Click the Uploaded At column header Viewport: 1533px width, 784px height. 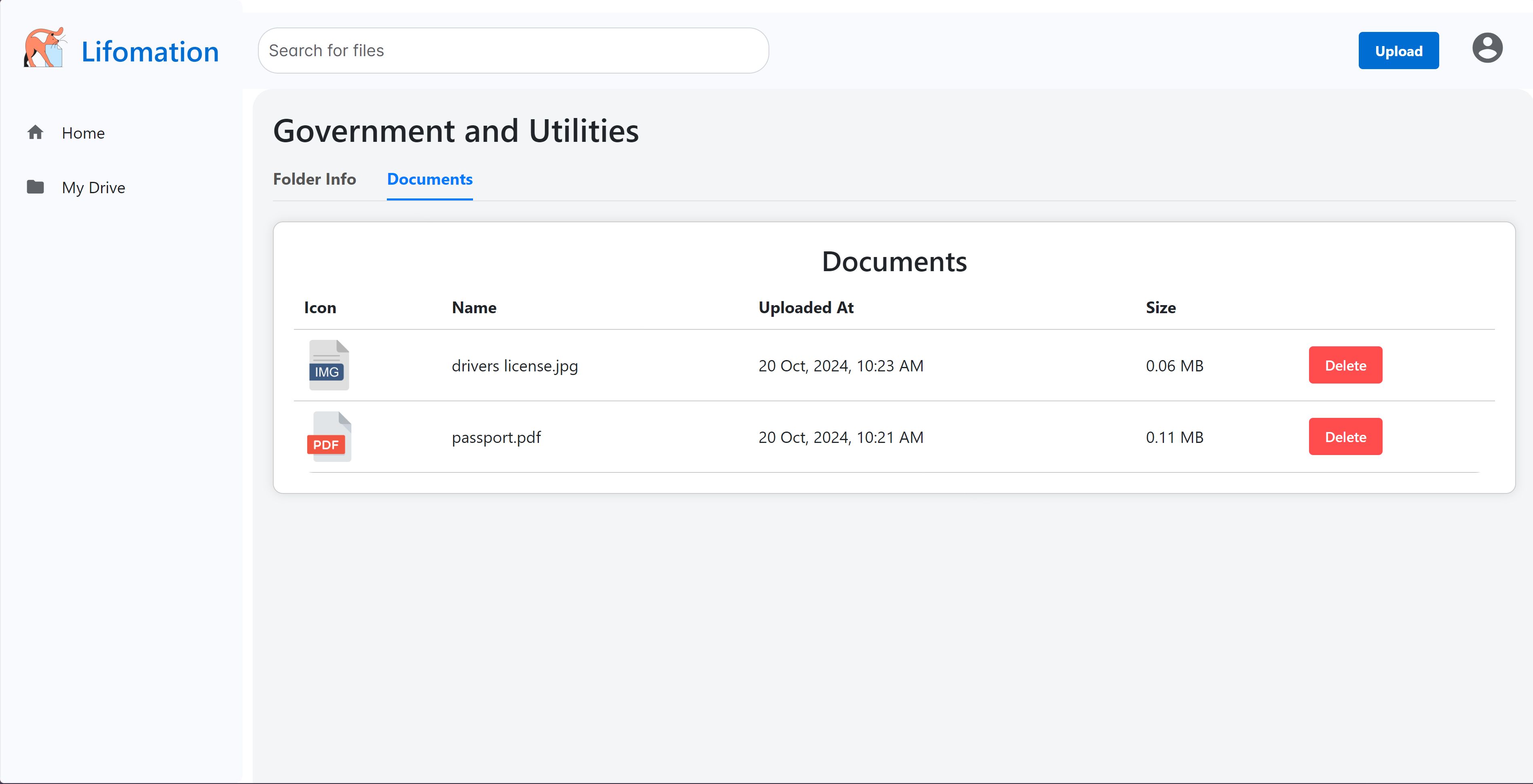click(805, 308)
